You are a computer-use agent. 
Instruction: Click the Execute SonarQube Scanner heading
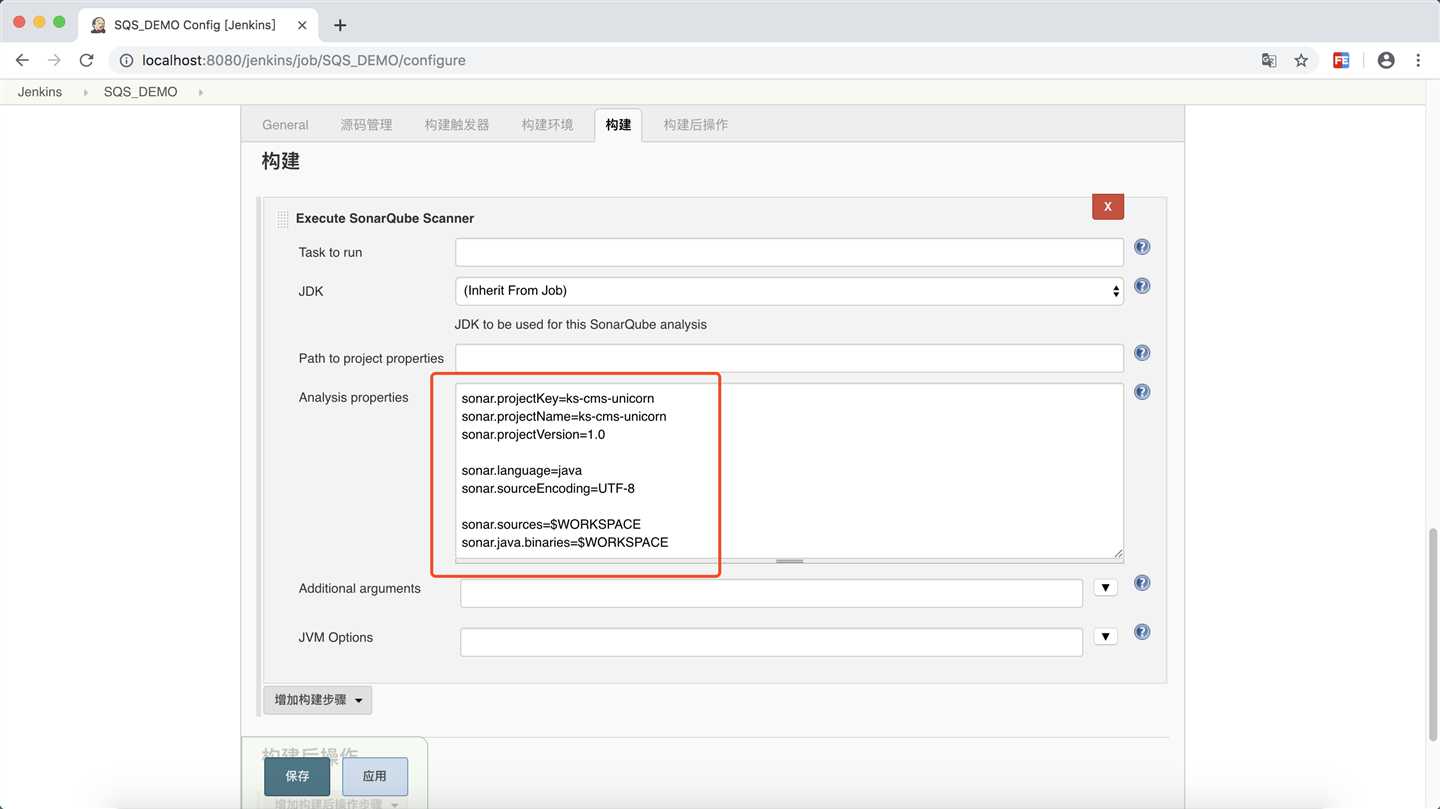(385, 218)
